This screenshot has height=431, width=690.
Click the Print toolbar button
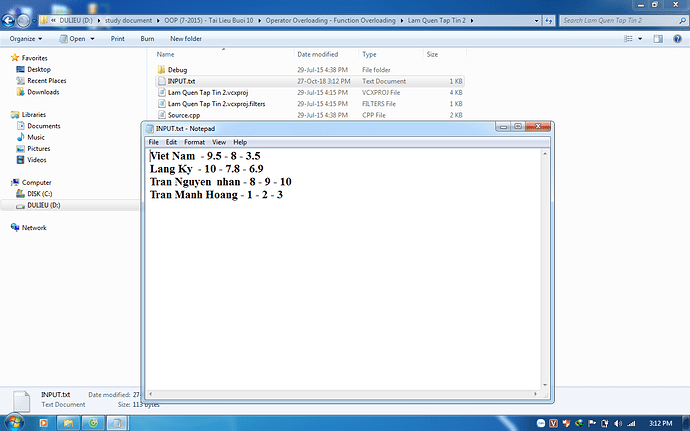118,38
